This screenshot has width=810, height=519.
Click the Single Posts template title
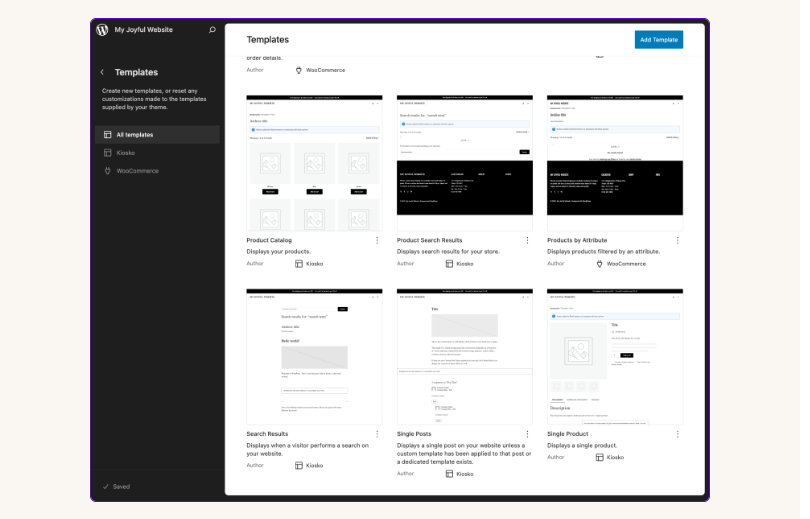click(x=418, y=434)
